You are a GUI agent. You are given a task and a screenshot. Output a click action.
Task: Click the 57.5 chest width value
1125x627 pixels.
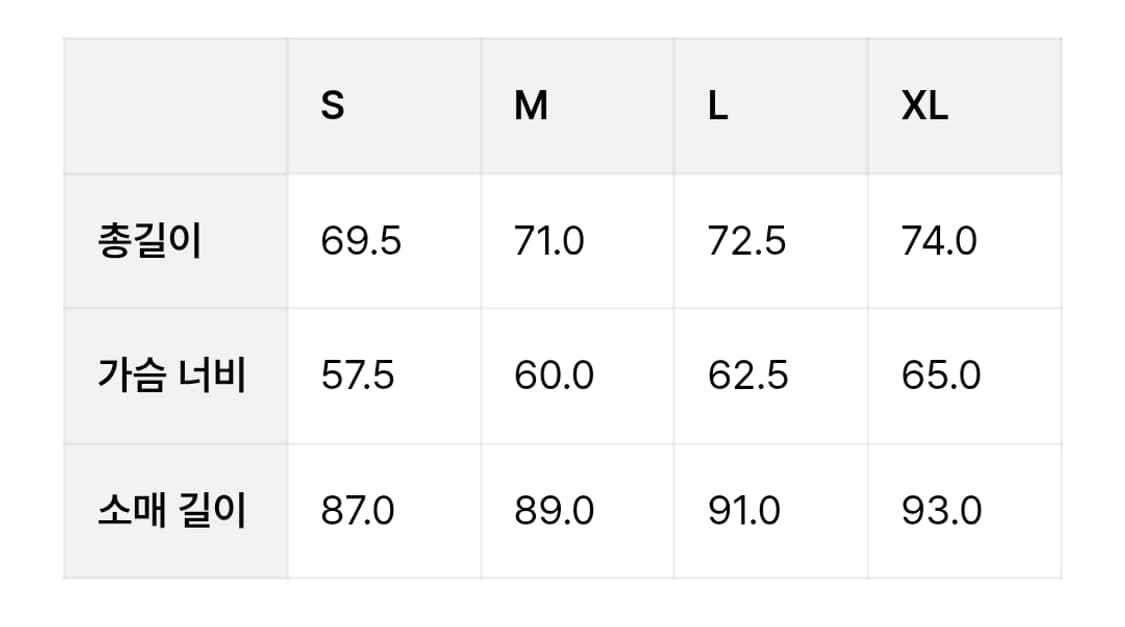tap(358, 376)
